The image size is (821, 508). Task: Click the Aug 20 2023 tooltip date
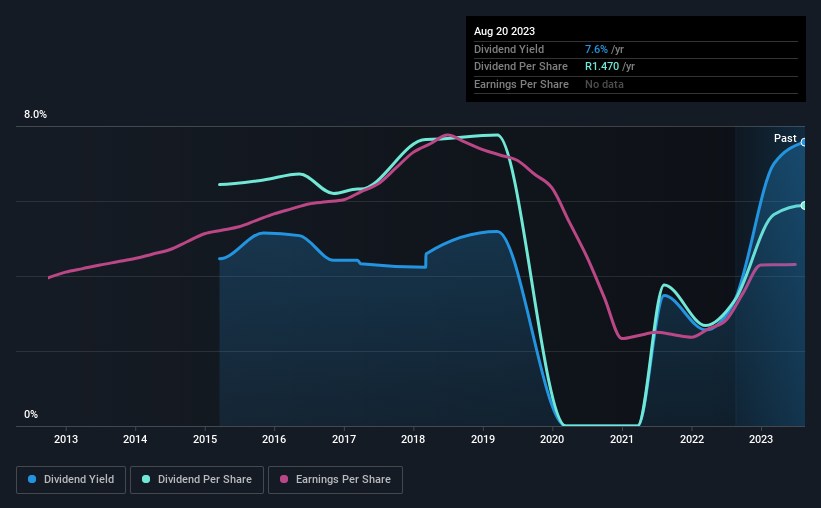pyautogui.click(x=506, y=31)
